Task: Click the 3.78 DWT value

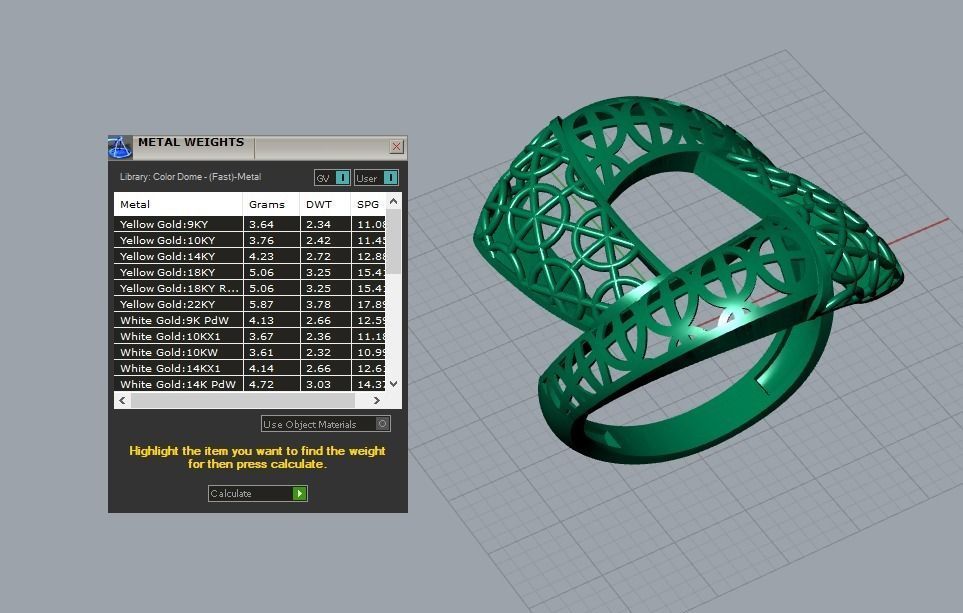Action: coord(318,304)
